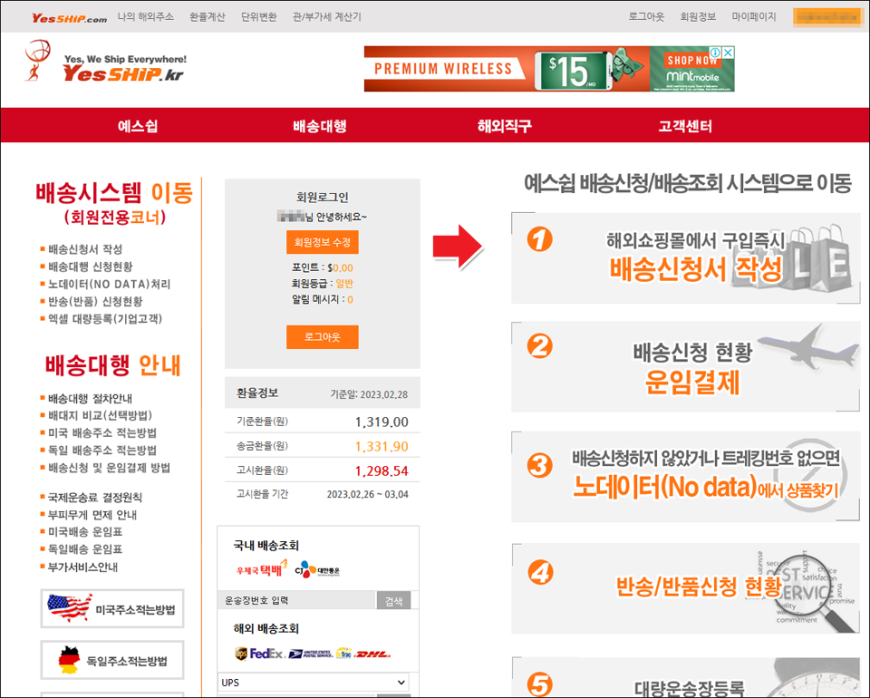Open card 5, 대량운송장등록

click(686, 677)
